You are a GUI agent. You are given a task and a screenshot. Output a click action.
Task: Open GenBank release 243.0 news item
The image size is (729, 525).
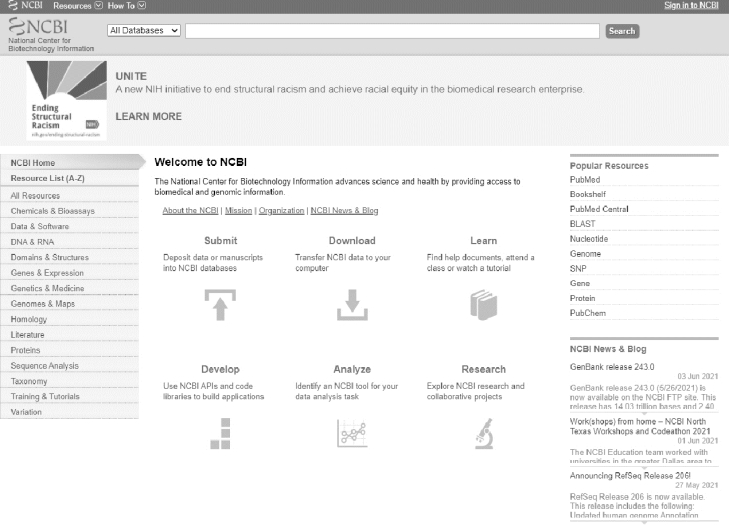(x=612, y=367)
